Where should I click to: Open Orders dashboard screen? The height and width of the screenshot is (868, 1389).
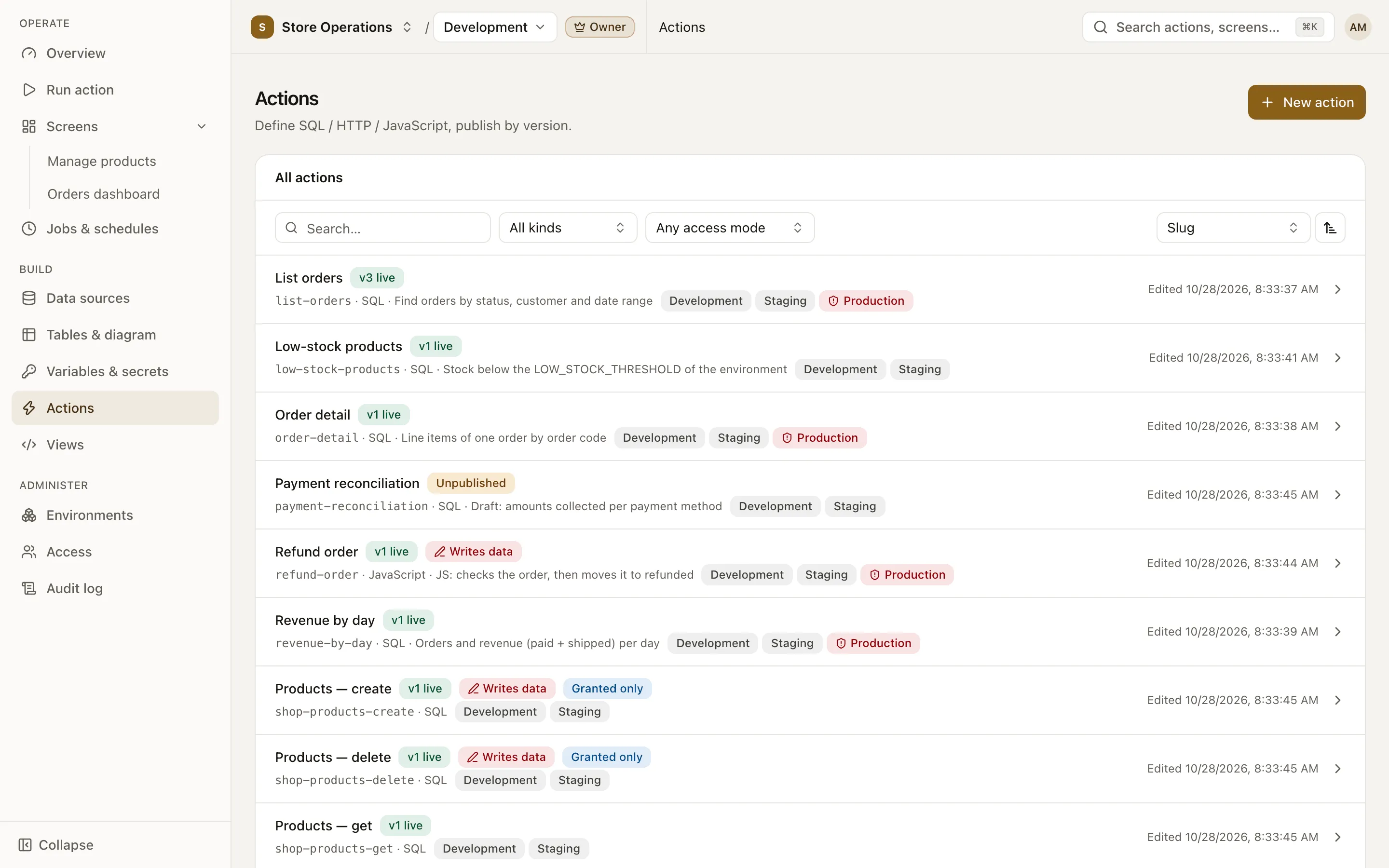click(x=103, y=194)
